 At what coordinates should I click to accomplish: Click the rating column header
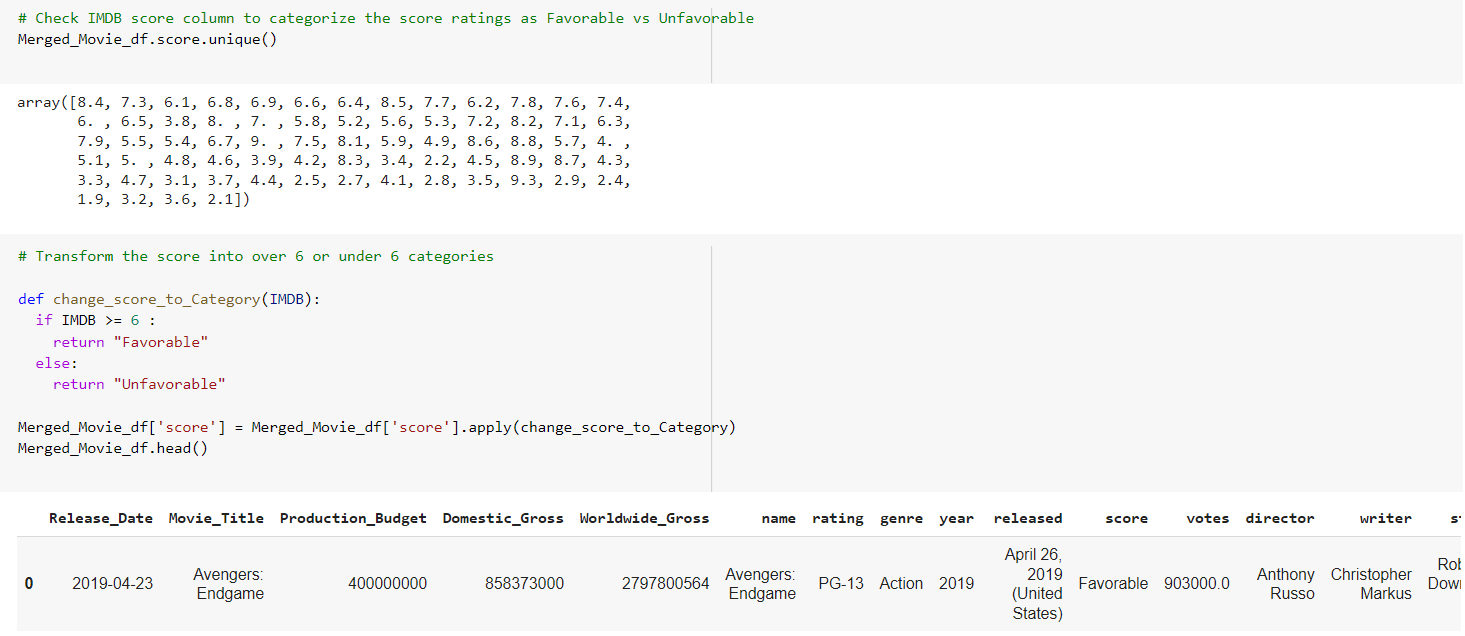pyautogui.click(x=838, y=518)
